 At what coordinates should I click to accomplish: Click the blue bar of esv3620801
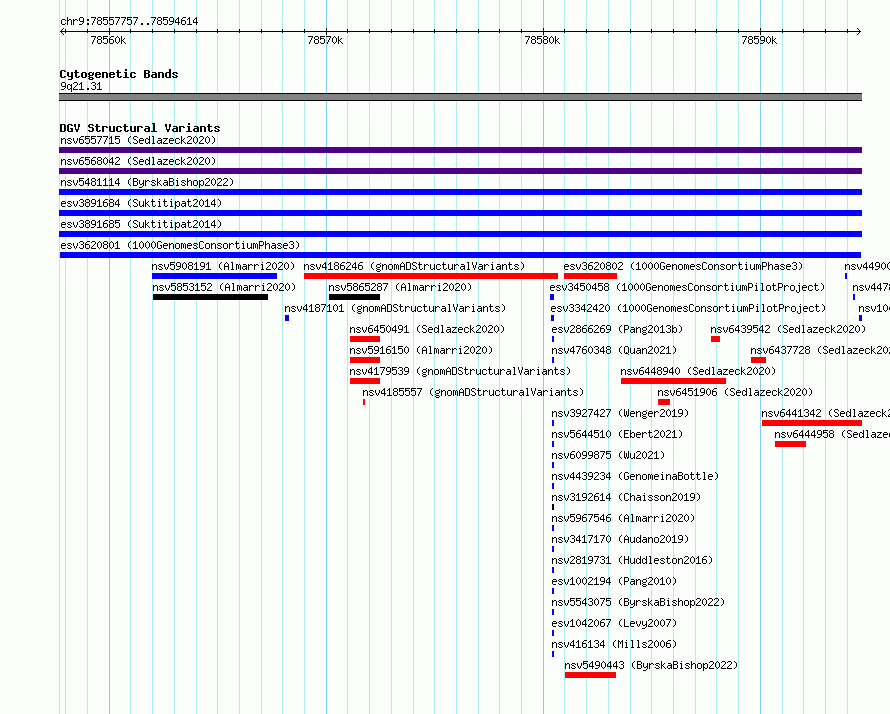pos(460,255)
